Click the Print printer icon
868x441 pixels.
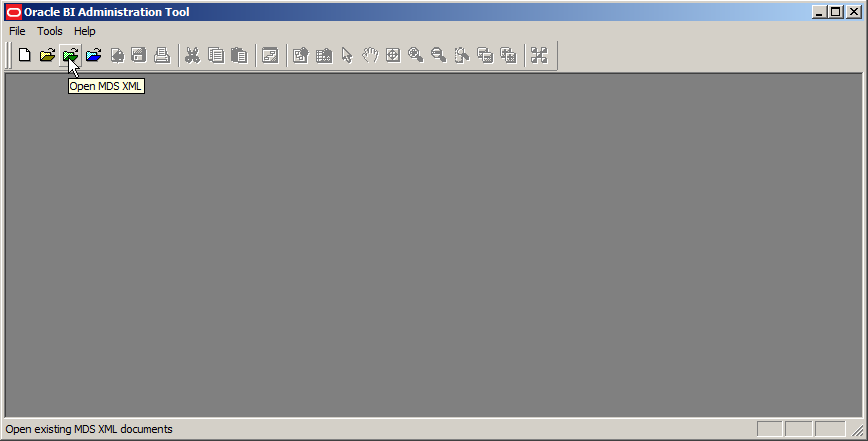tap(162, 55)
